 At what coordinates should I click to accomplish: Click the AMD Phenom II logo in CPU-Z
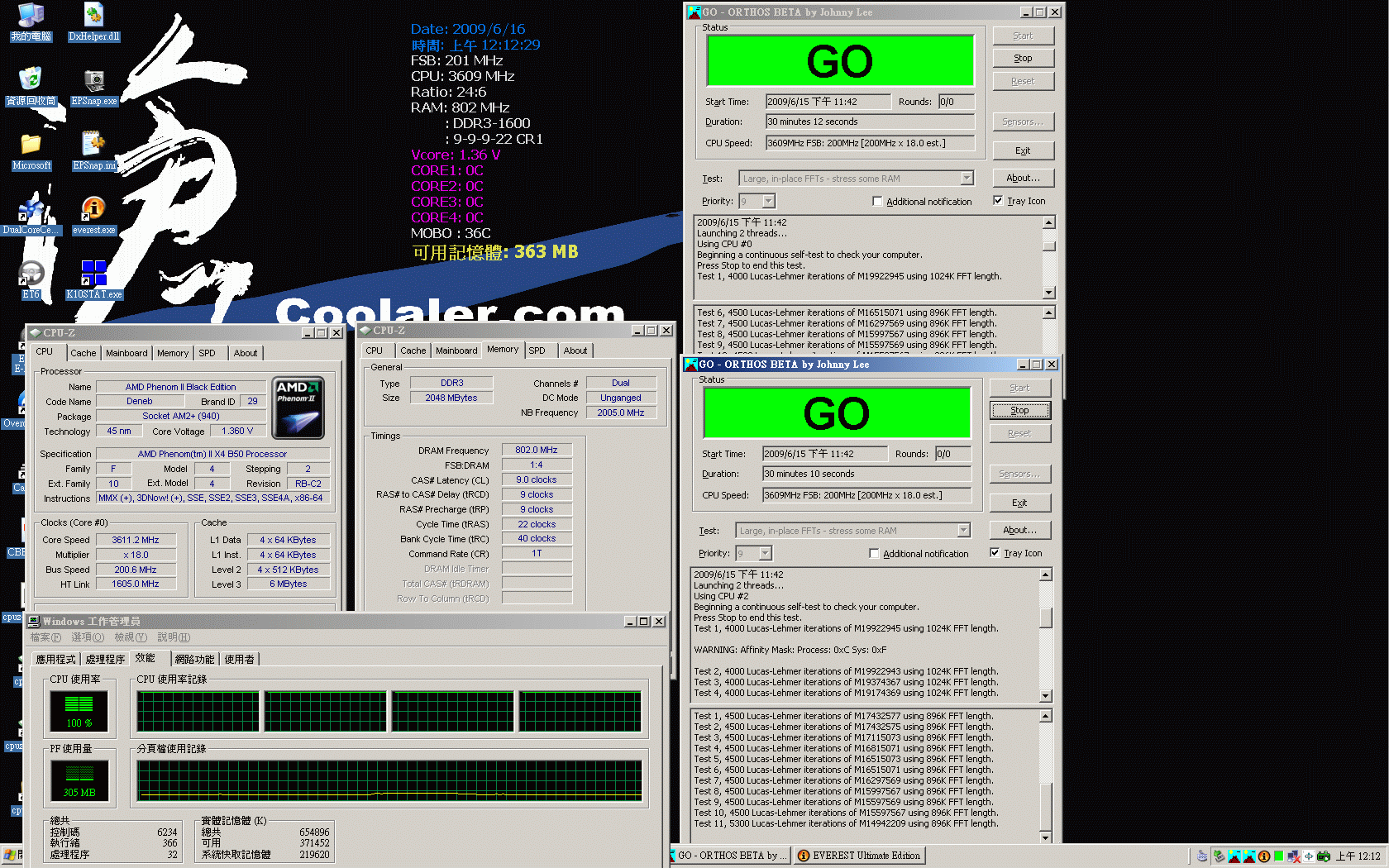(298, 408)
